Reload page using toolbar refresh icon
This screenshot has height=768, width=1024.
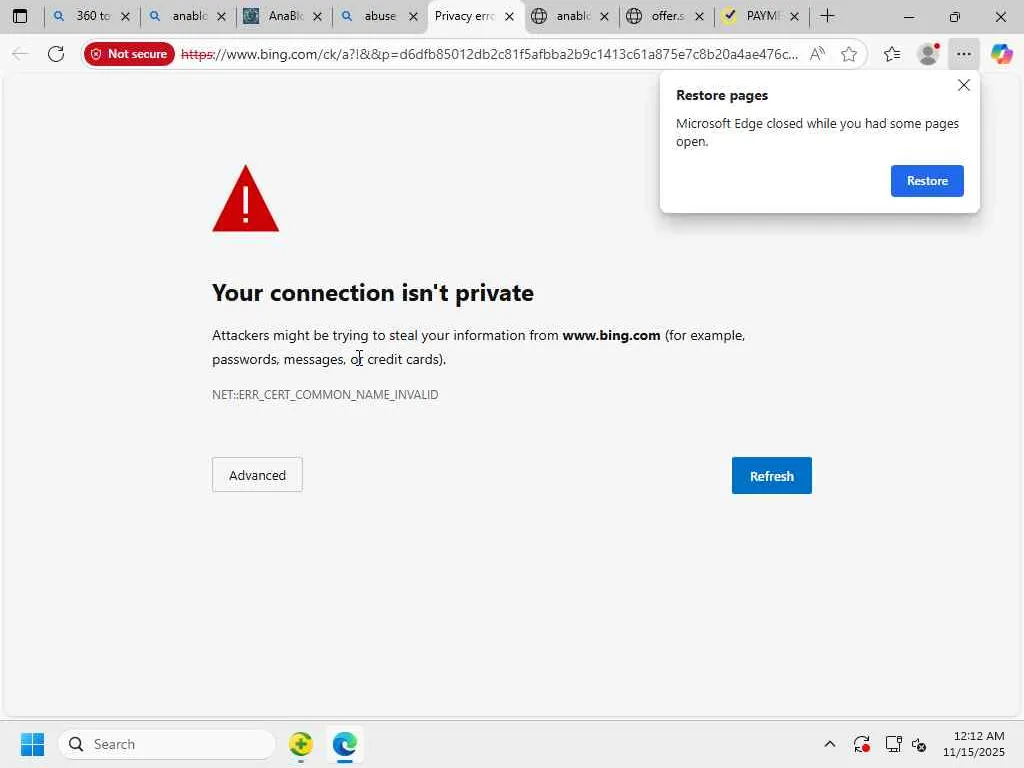coord(56,54)
